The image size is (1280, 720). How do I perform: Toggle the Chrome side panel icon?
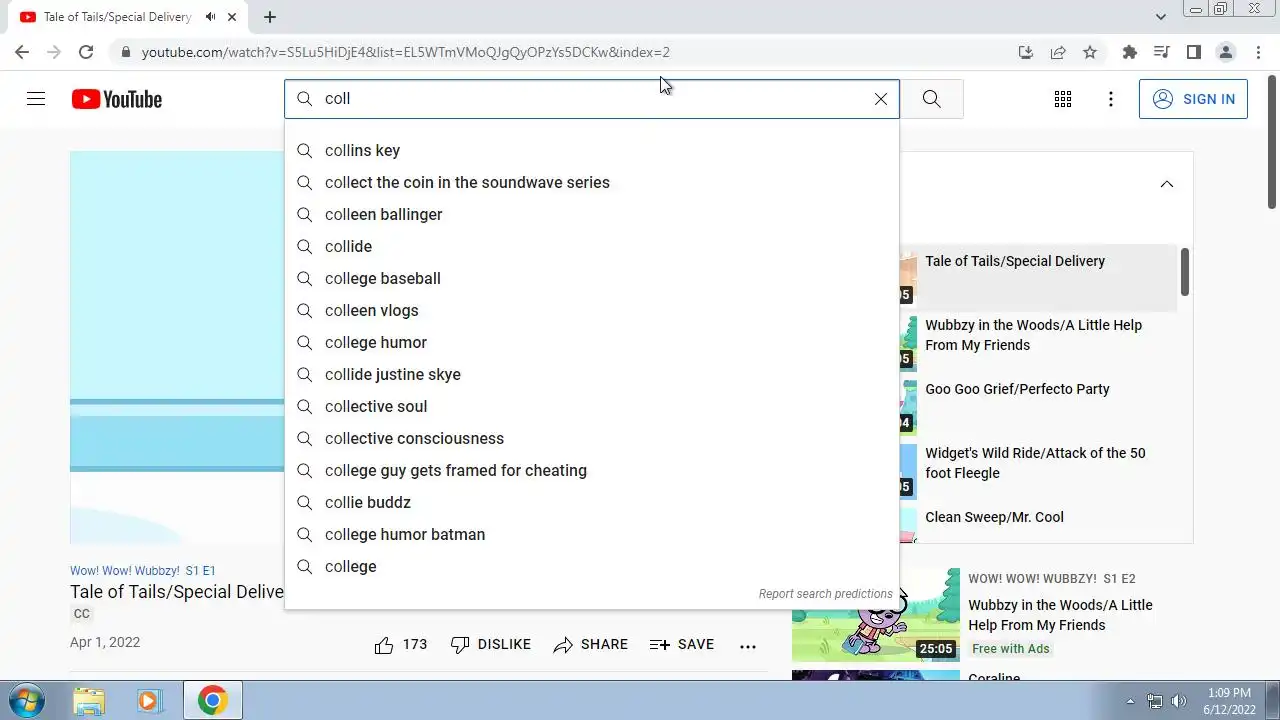coord(1193,52)
